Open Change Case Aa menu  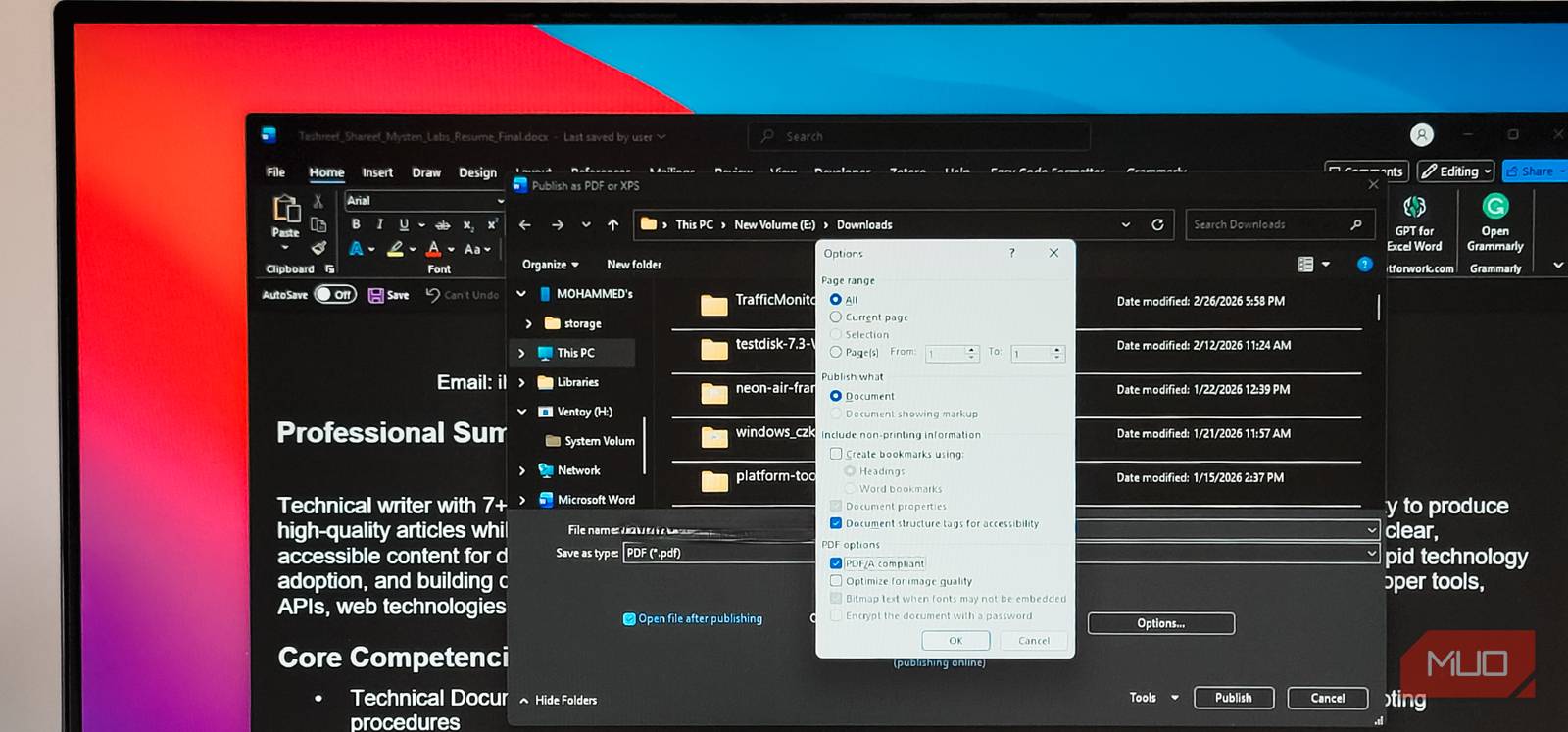click(x=476, y=249)
